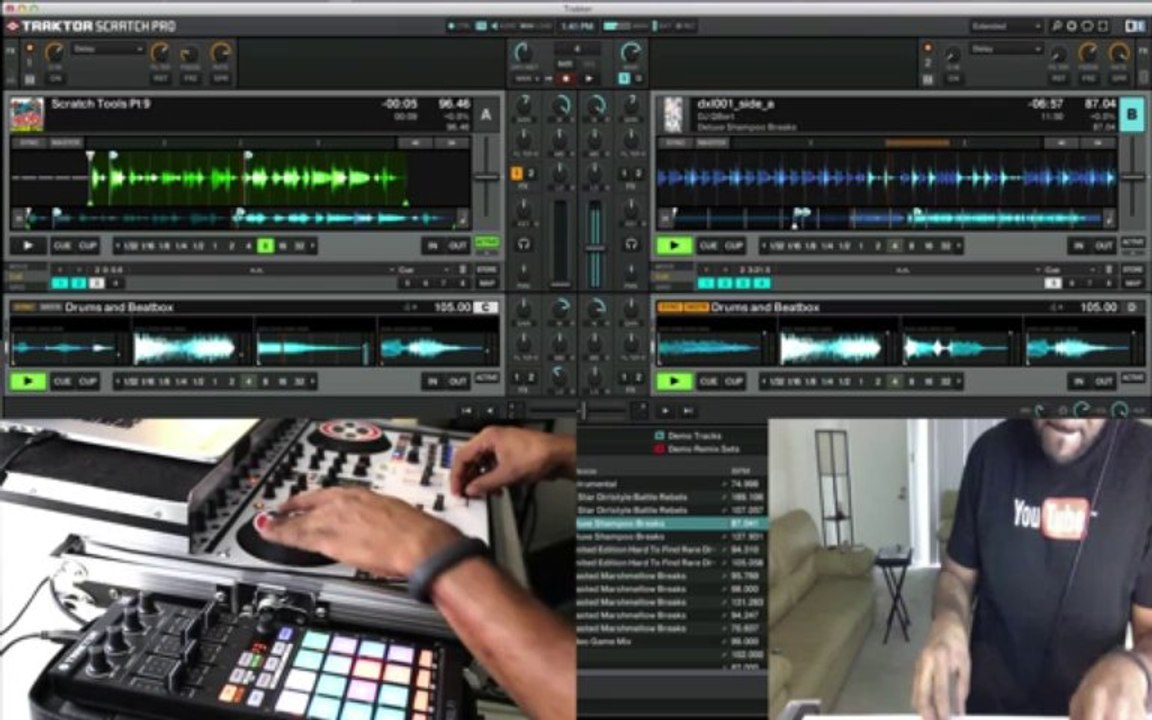Click hotcue 4 on Deck B

pyautogui.click(x=761, y=283)
